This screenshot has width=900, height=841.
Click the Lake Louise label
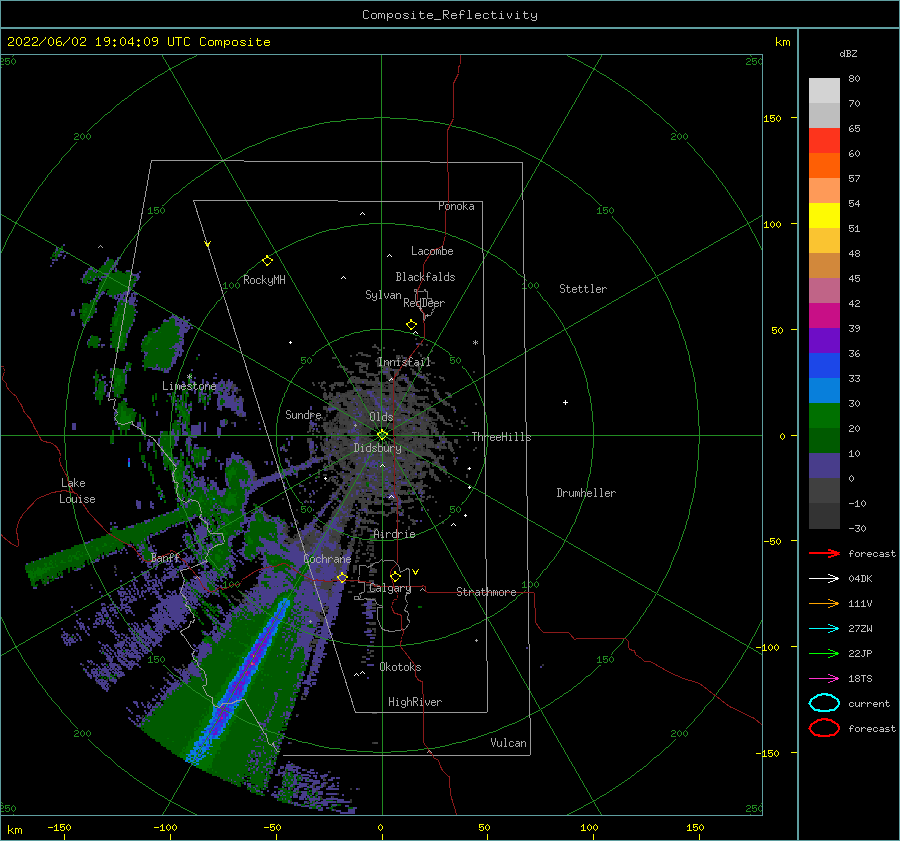77,491
